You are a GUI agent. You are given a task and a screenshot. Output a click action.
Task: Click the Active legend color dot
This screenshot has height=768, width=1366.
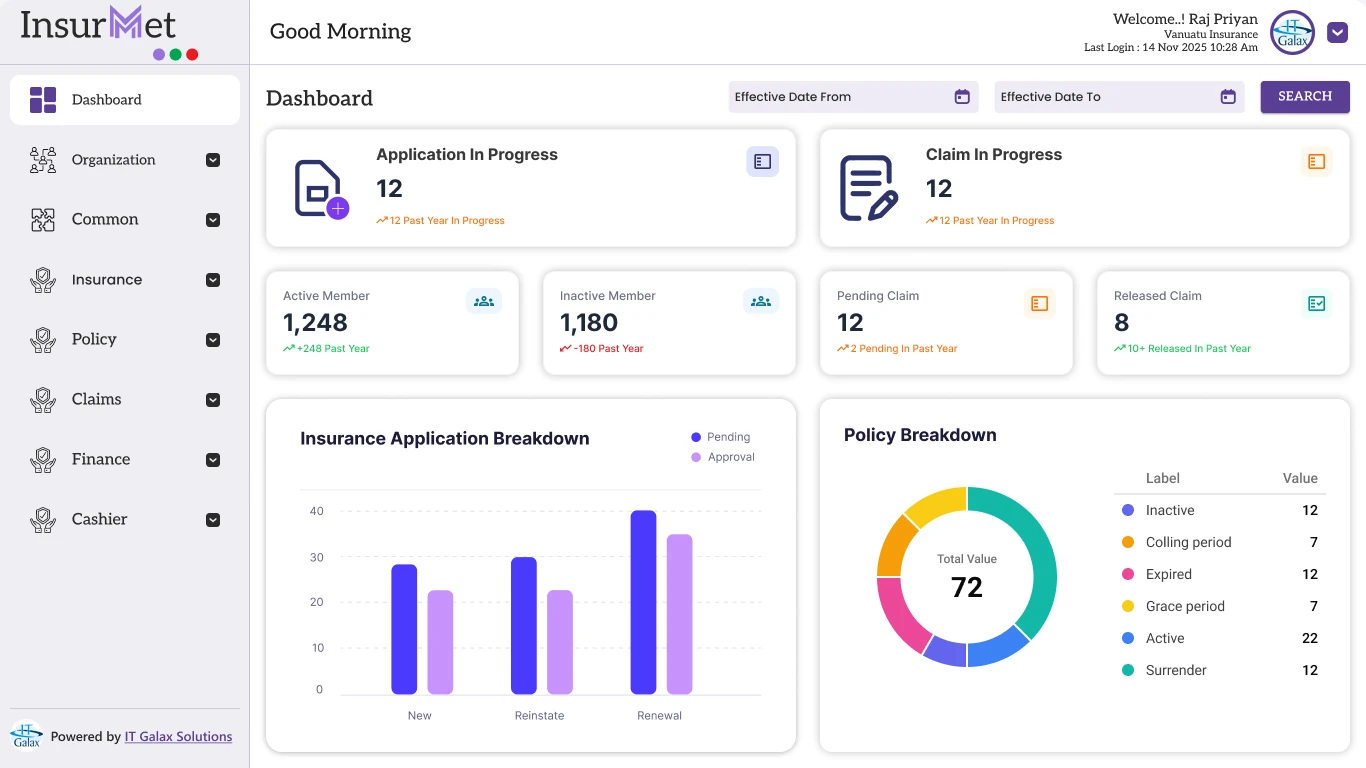1128,638
